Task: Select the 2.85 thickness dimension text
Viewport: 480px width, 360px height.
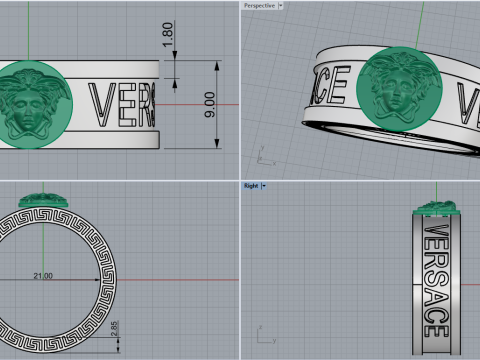Action: tap(114, 329)
